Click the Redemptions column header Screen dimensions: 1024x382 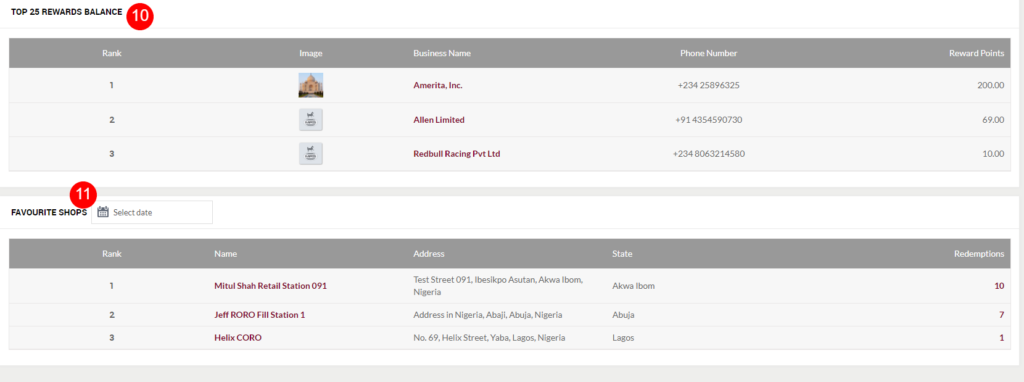[x=979, y=254]
